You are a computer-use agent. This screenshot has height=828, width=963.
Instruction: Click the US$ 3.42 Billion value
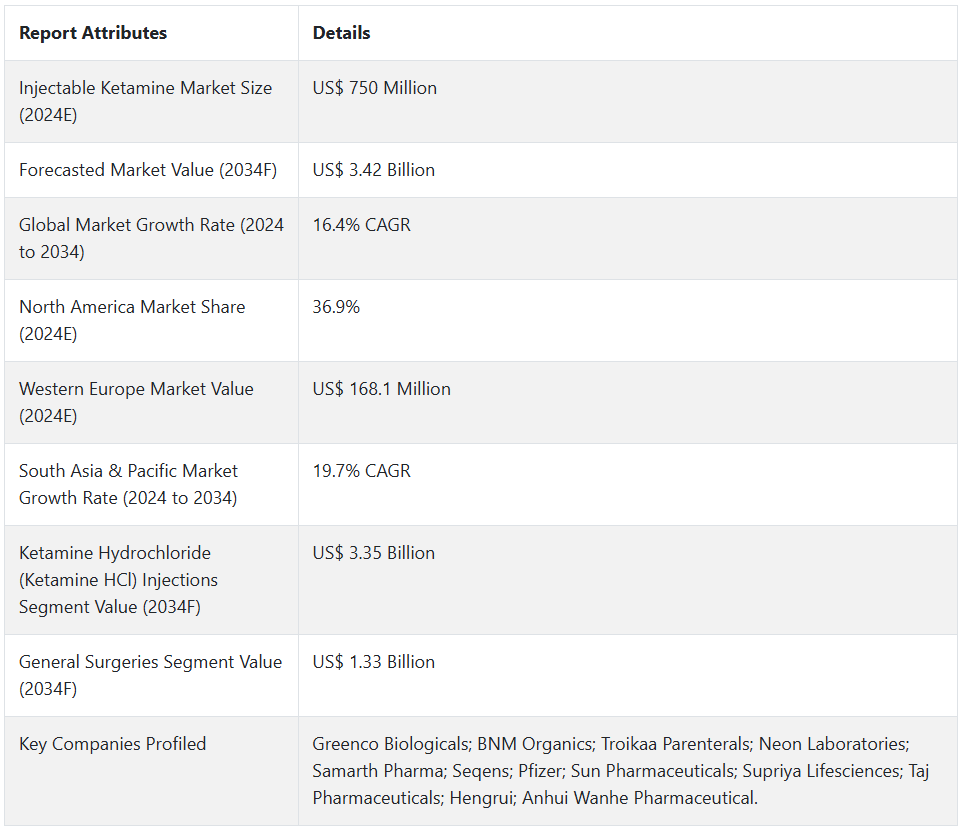point(373,170)
